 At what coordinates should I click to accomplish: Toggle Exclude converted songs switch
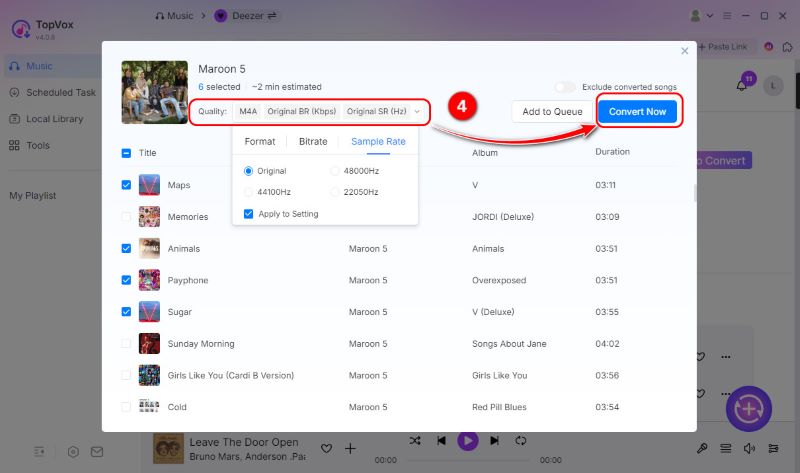click(x=565, y=87)
